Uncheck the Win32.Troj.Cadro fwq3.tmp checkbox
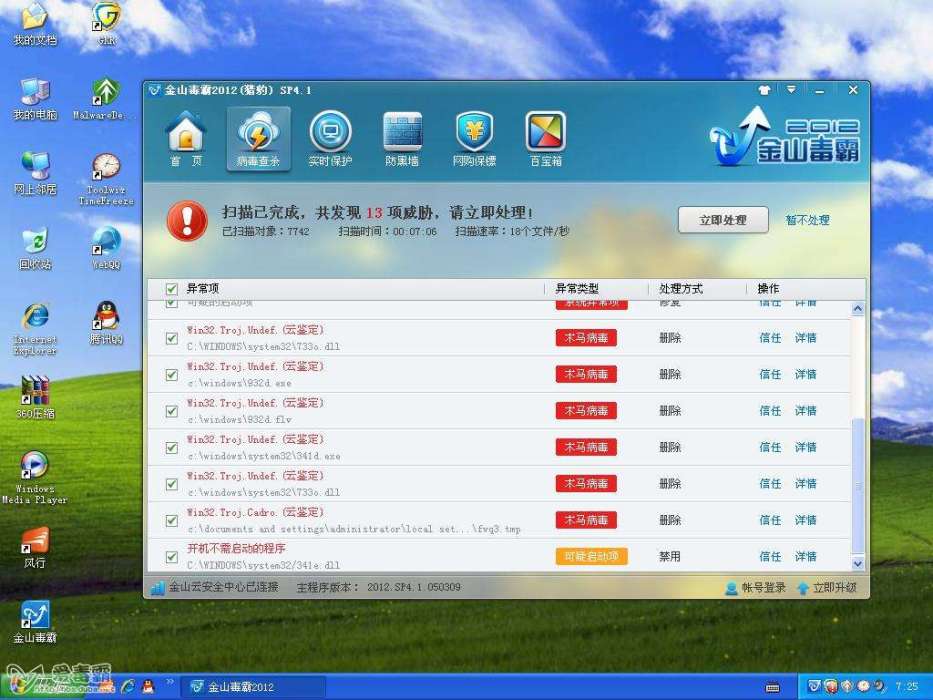Viewport: 933px width, 700px height. coord(171,521)
